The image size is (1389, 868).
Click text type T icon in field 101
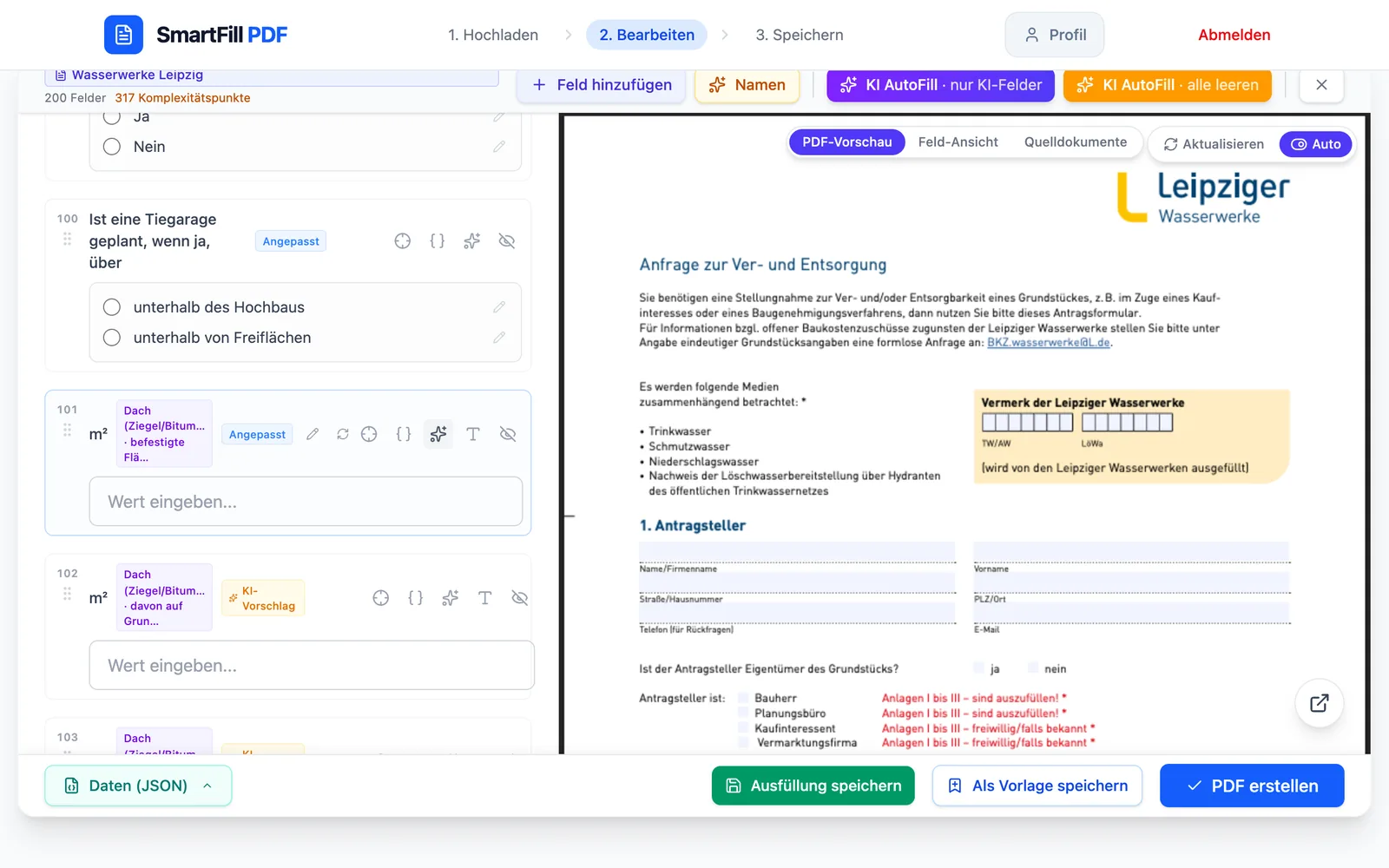tap(473, 434)
